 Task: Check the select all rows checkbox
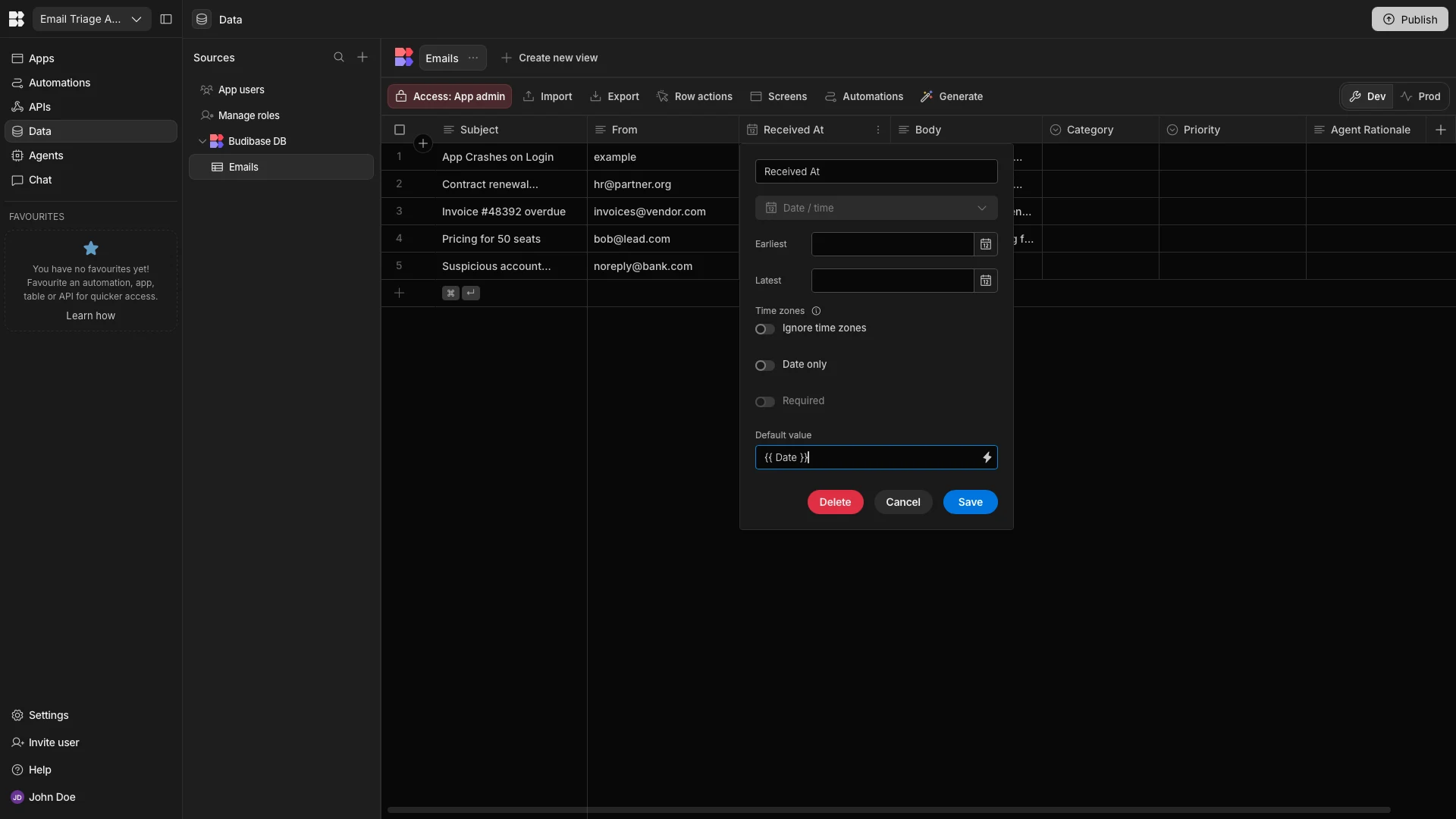pyautogui.click(x=400, y=130)
